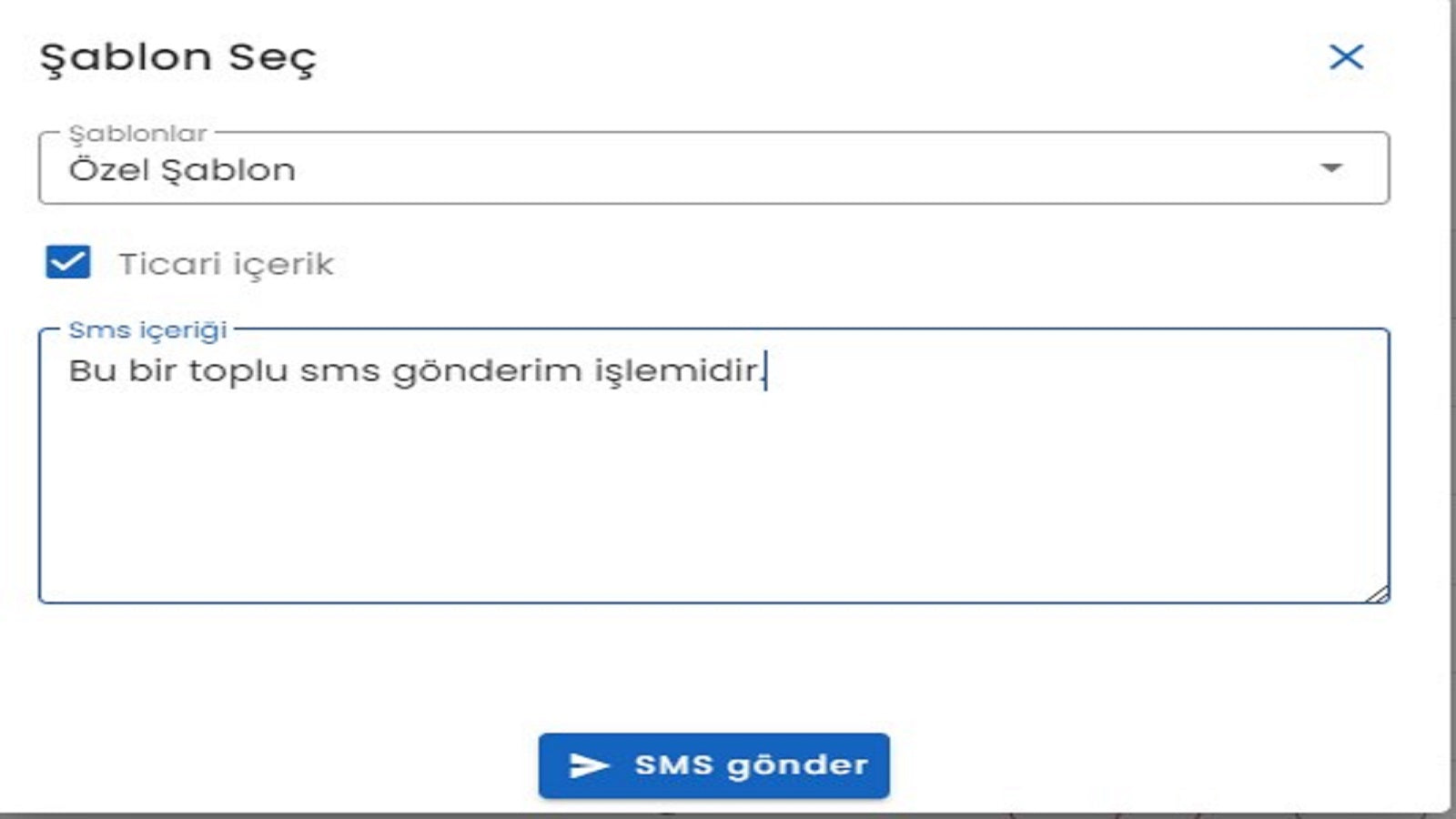Click the Ticari içerik label text

click(x=227, y=265)
